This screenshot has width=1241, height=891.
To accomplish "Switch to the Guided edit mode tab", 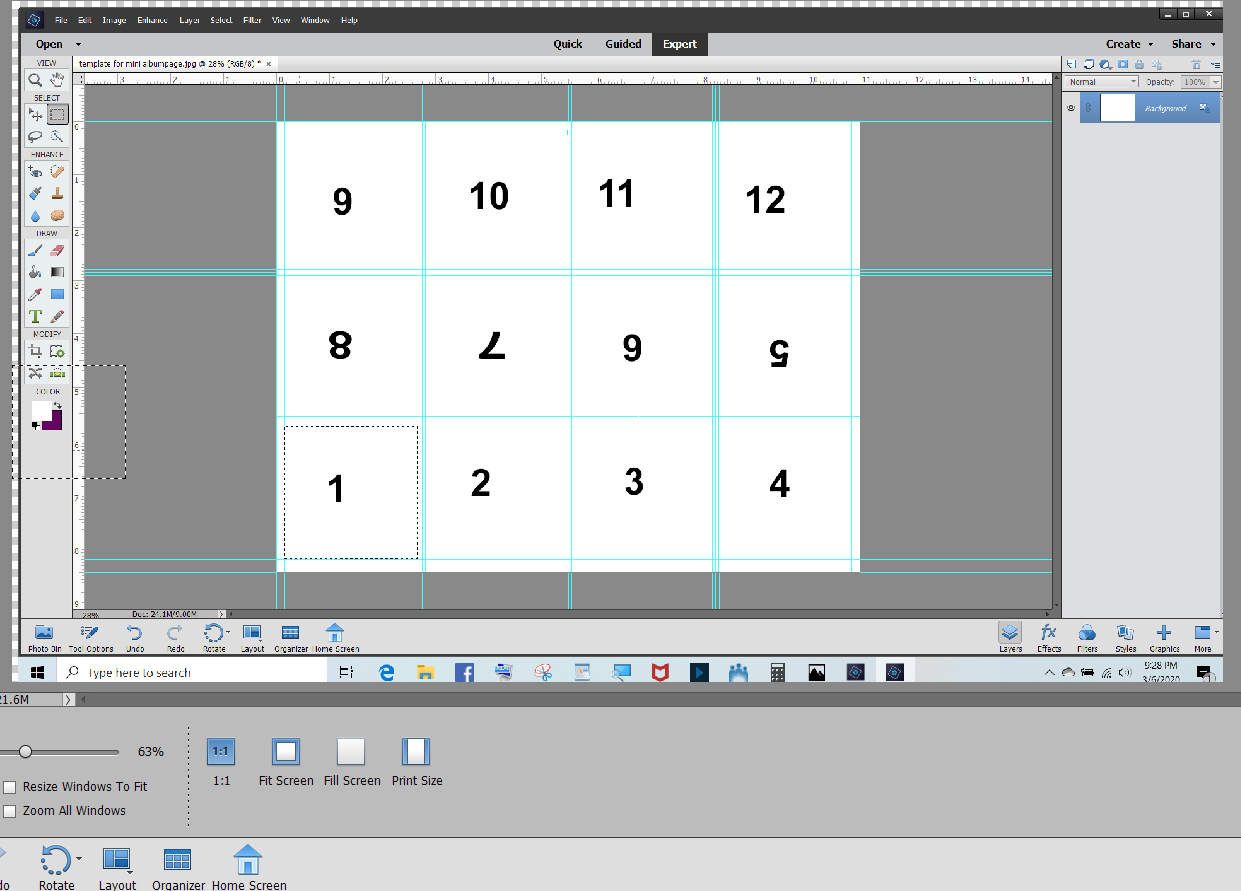I will click(623, 44).
